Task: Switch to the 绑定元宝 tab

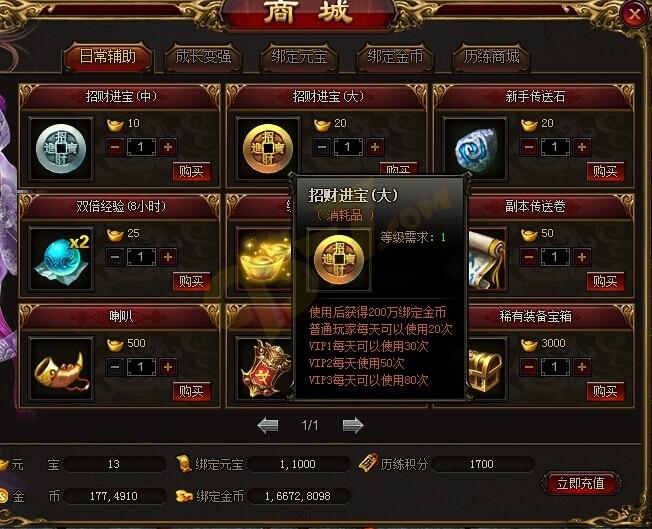Action: pyautogui.click(x=299, y=57)
